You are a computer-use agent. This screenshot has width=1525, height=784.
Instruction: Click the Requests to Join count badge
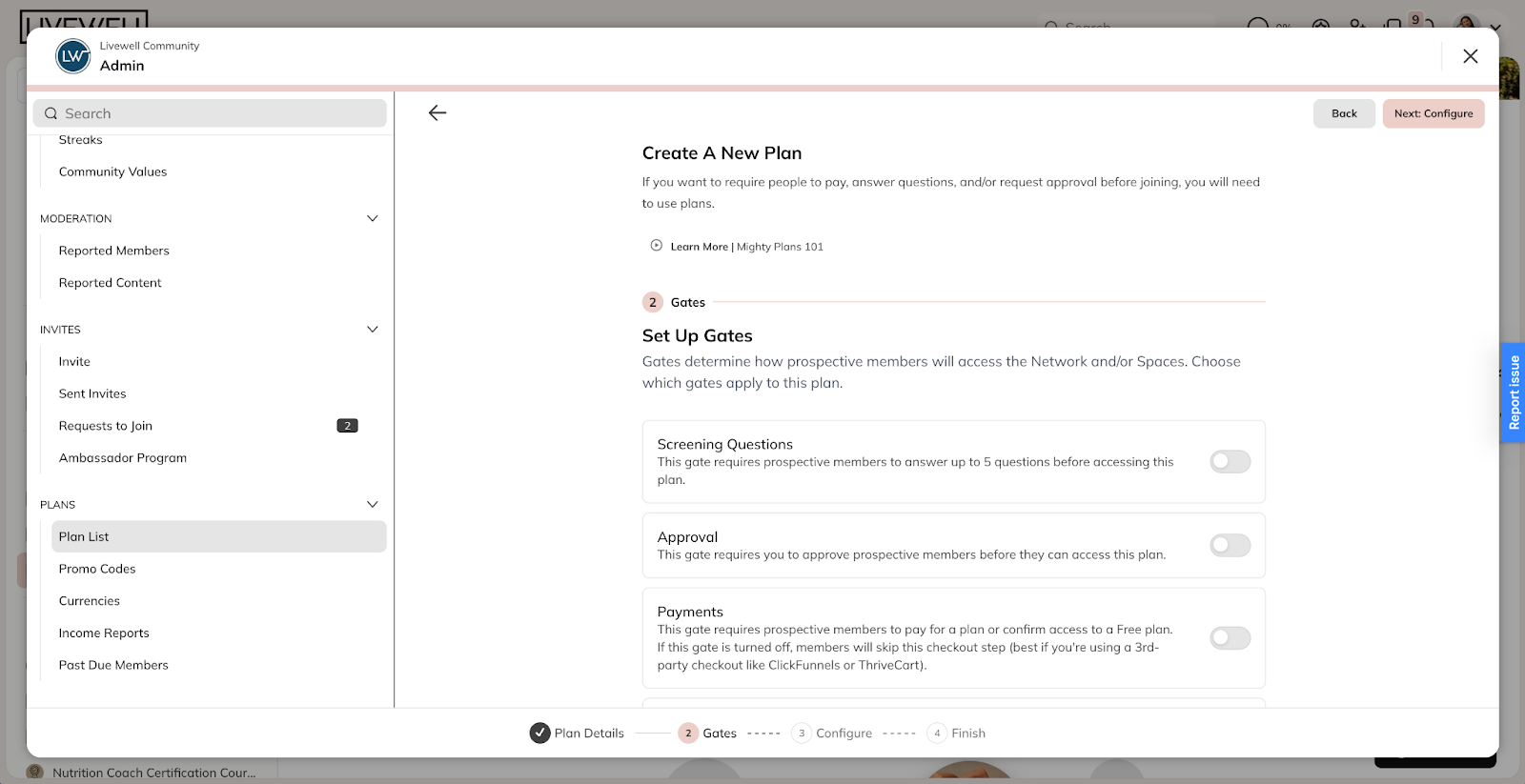point(347,426)
